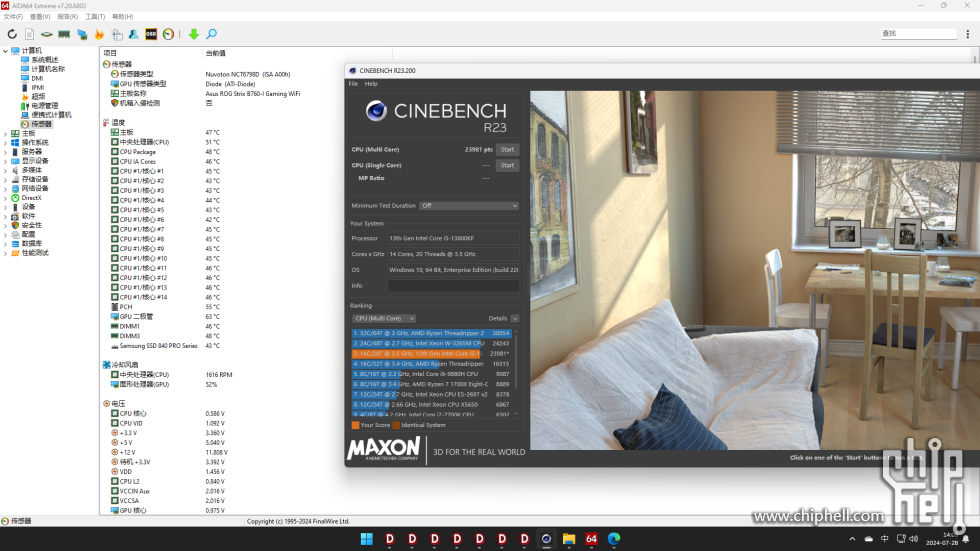Click the user silhouette toolbar icon

pyautogui.click(x=134, y=34)
